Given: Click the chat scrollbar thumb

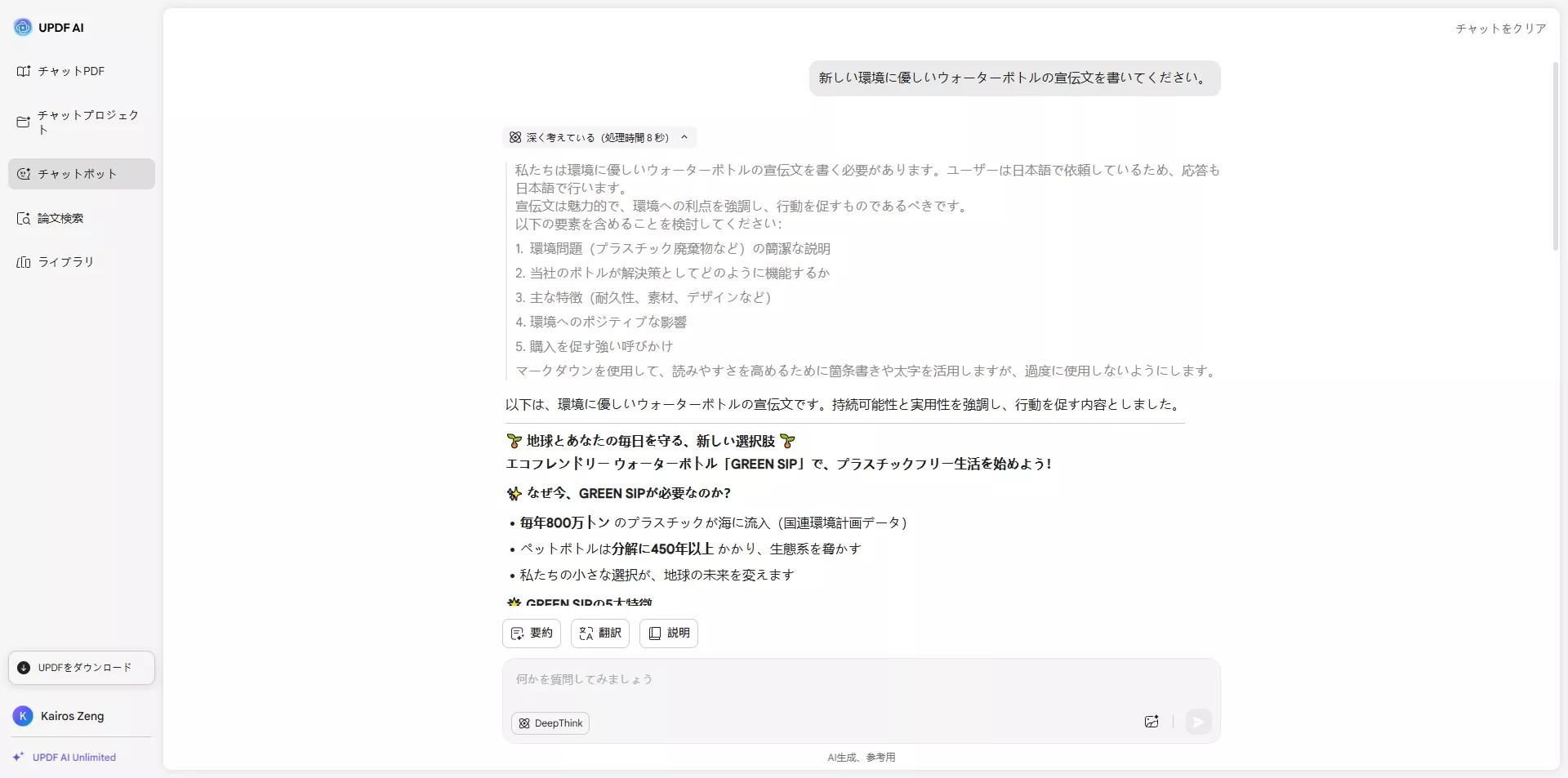Looking at the screenshot, I should (x=1555, y=155).
